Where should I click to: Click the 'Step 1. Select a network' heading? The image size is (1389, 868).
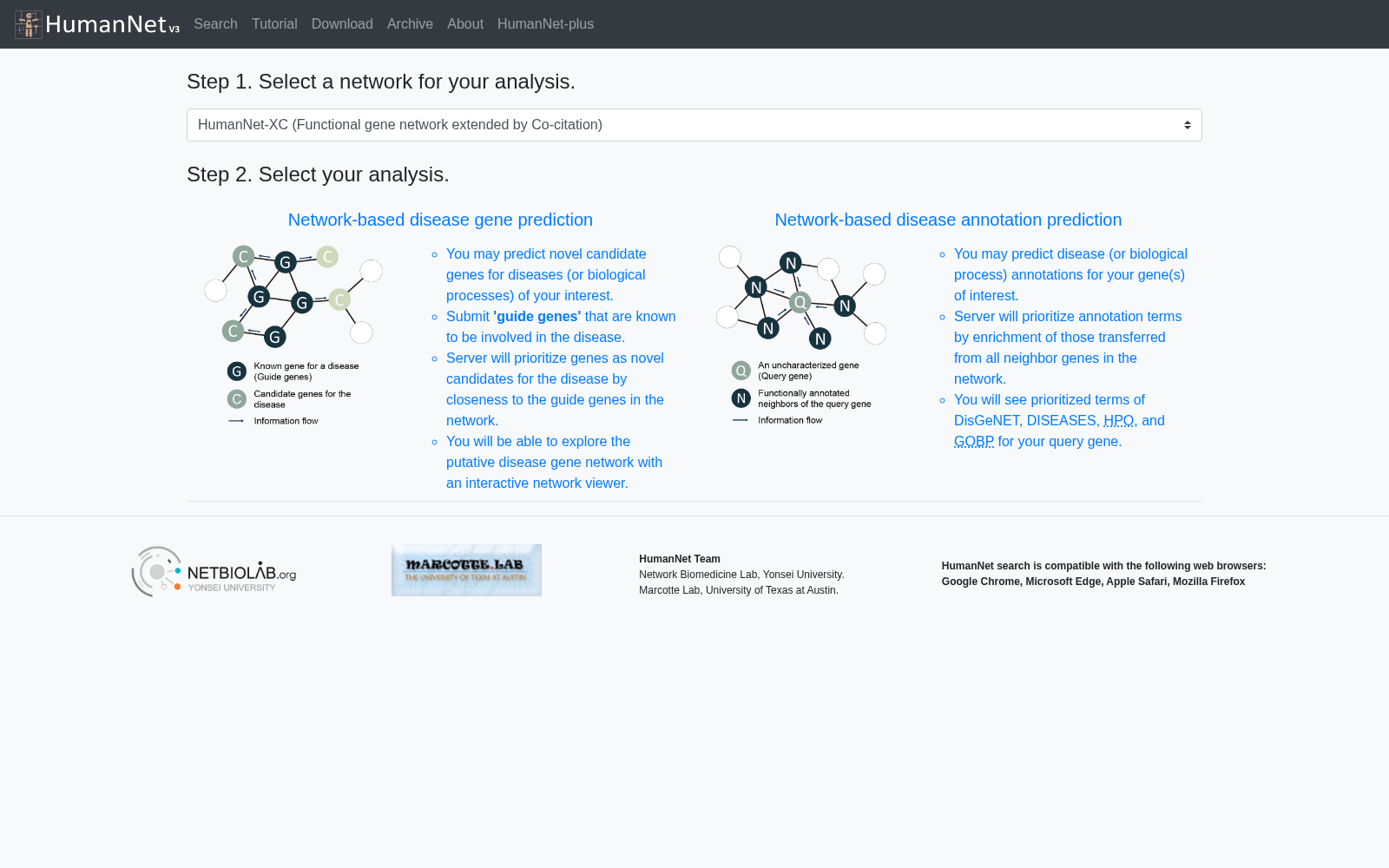(381, 82)
